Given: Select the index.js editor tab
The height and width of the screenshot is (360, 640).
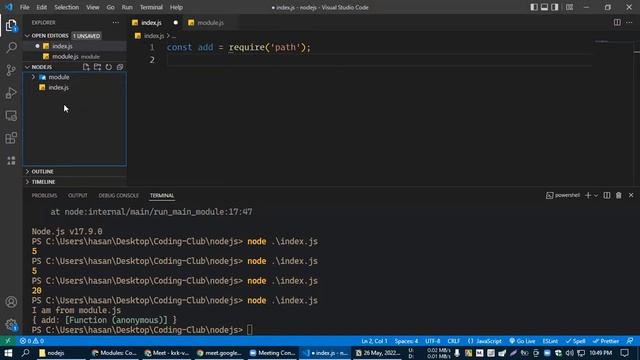Looking at the screenshot, I should tap(151, 23).
